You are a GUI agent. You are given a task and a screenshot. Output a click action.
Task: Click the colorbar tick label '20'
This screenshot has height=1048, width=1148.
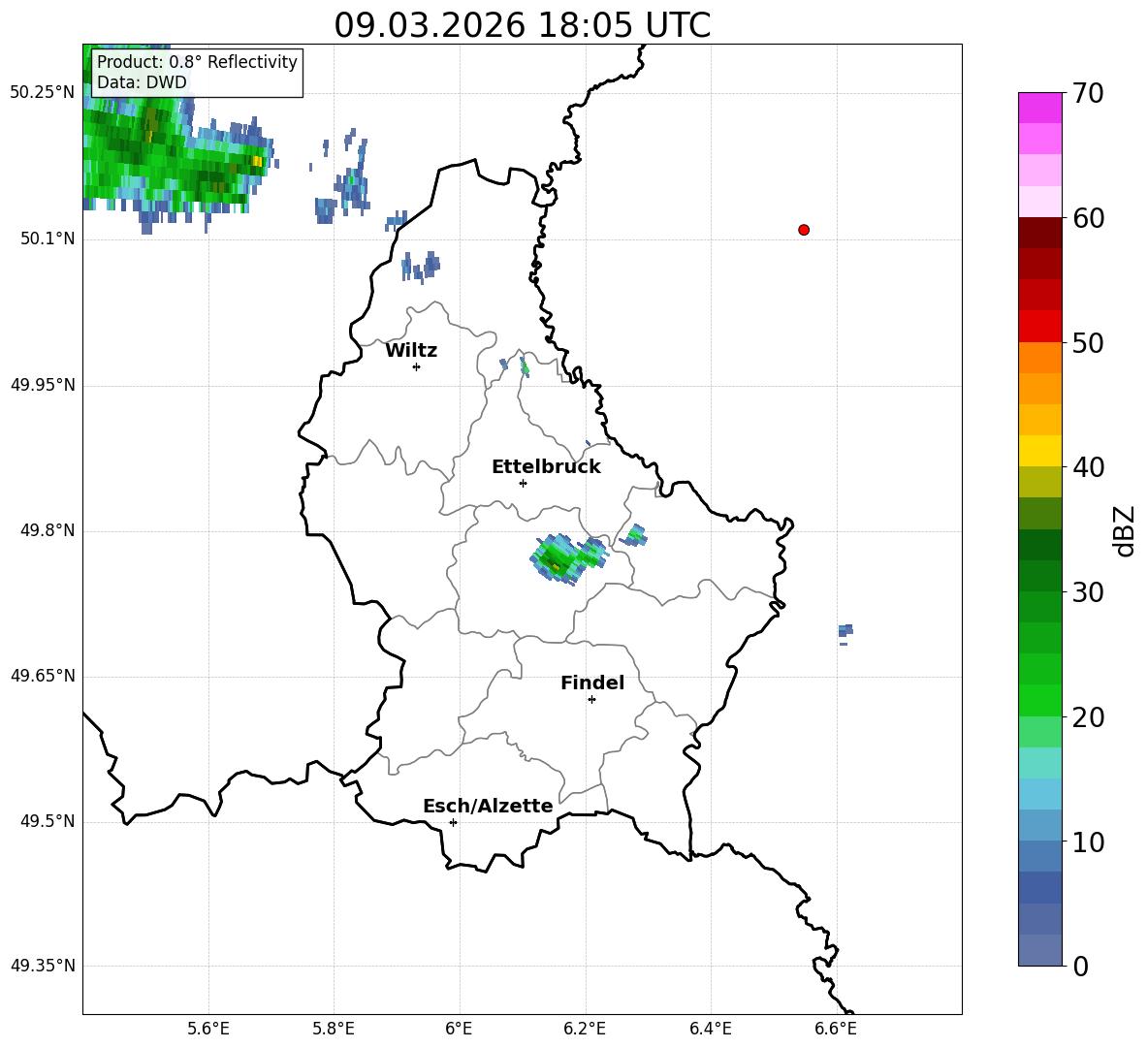pos(1088,717)
